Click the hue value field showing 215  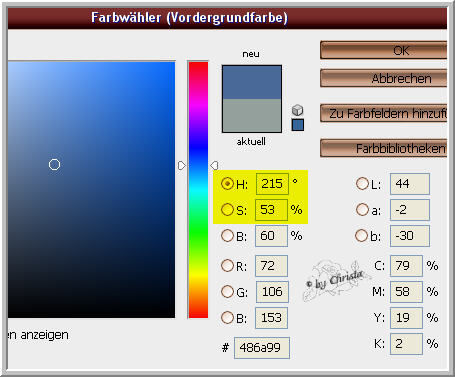click(x=272, y=184)
